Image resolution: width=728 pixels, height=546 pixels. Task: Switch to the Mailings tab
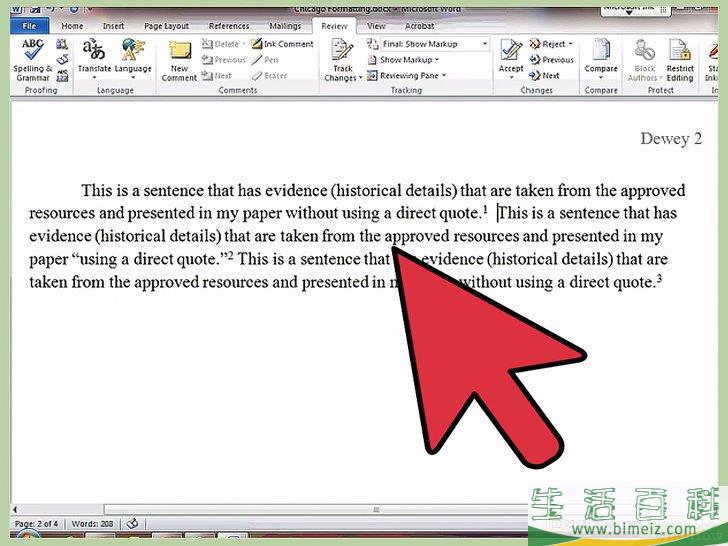point(285,26)
